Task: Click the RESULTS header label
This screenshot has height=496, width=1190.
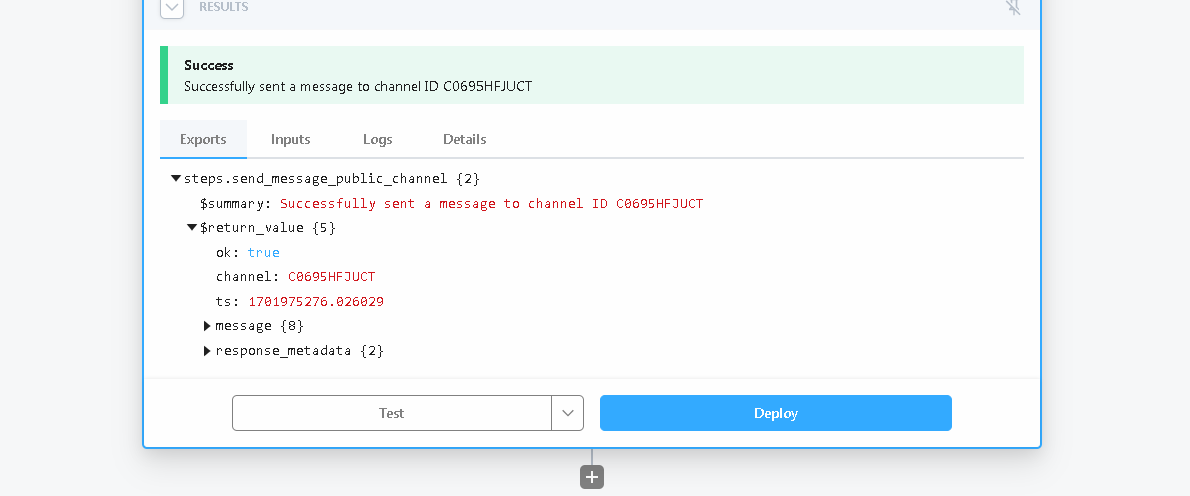Action: point(224,7)
